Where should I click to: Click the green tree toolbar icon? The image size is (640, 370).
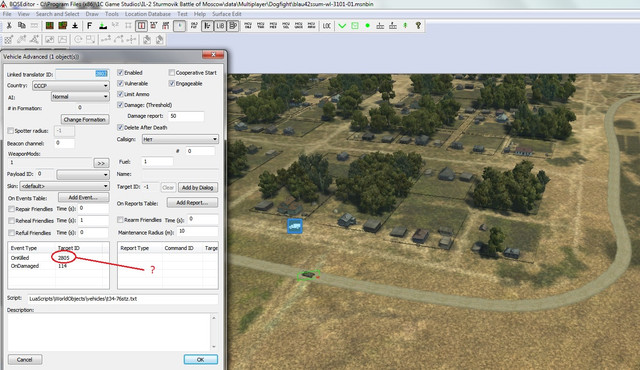click(405, 26)
